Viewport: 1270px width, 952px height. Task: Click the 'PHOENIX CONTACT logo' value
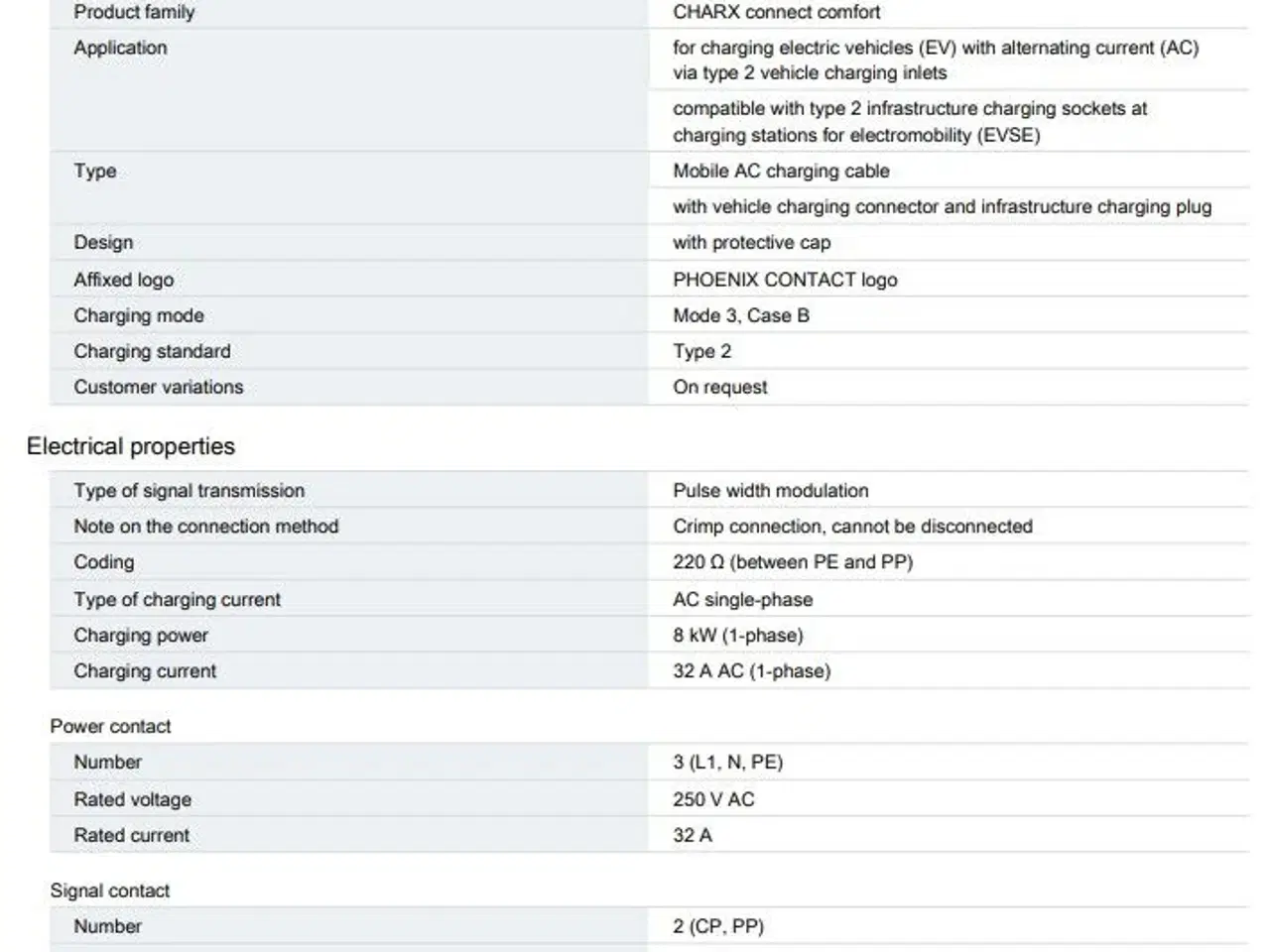click(785, 280)
